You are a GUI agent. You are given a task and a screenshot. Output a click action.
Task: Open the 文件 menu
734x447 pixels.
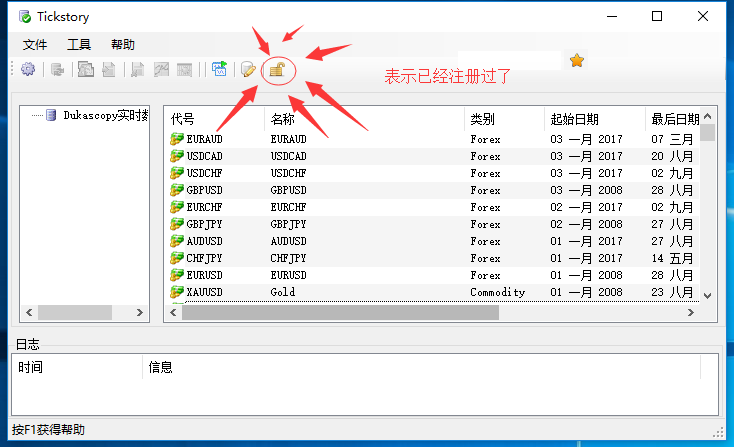(35, 45)
